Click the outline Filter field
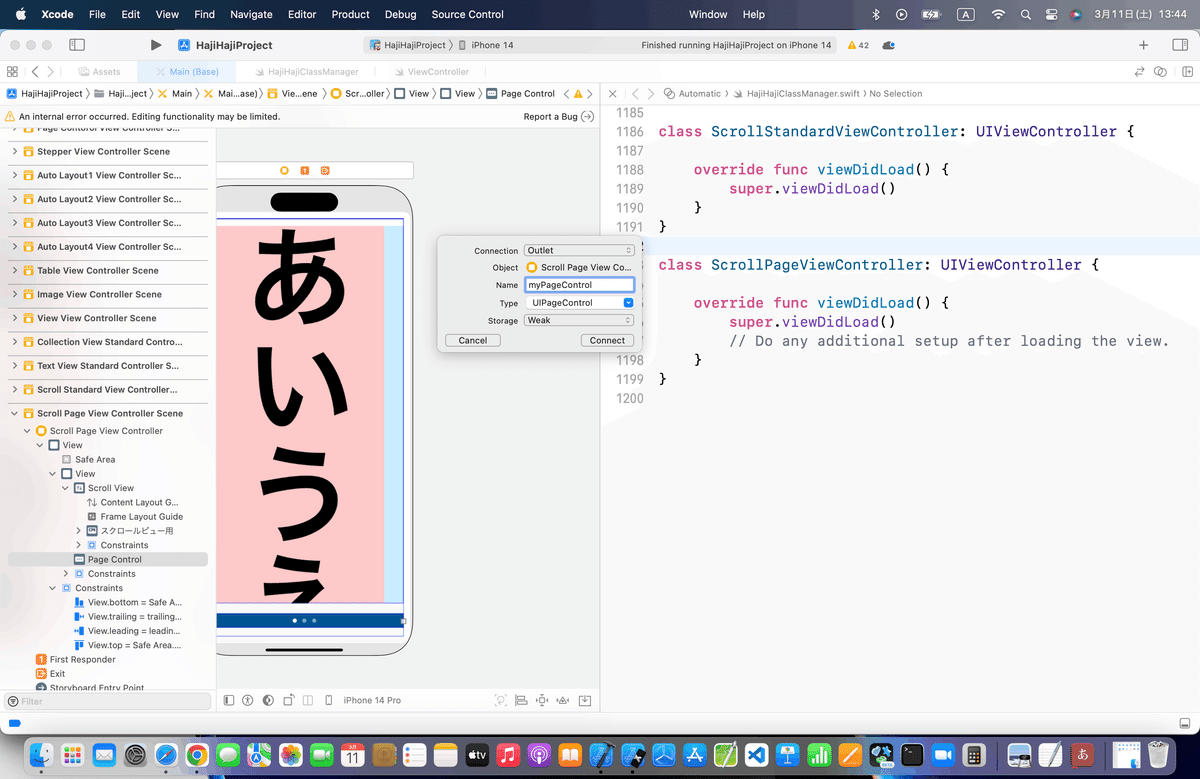The height and width of the screenshot is (779, 1200). click(x=107, y=701)
